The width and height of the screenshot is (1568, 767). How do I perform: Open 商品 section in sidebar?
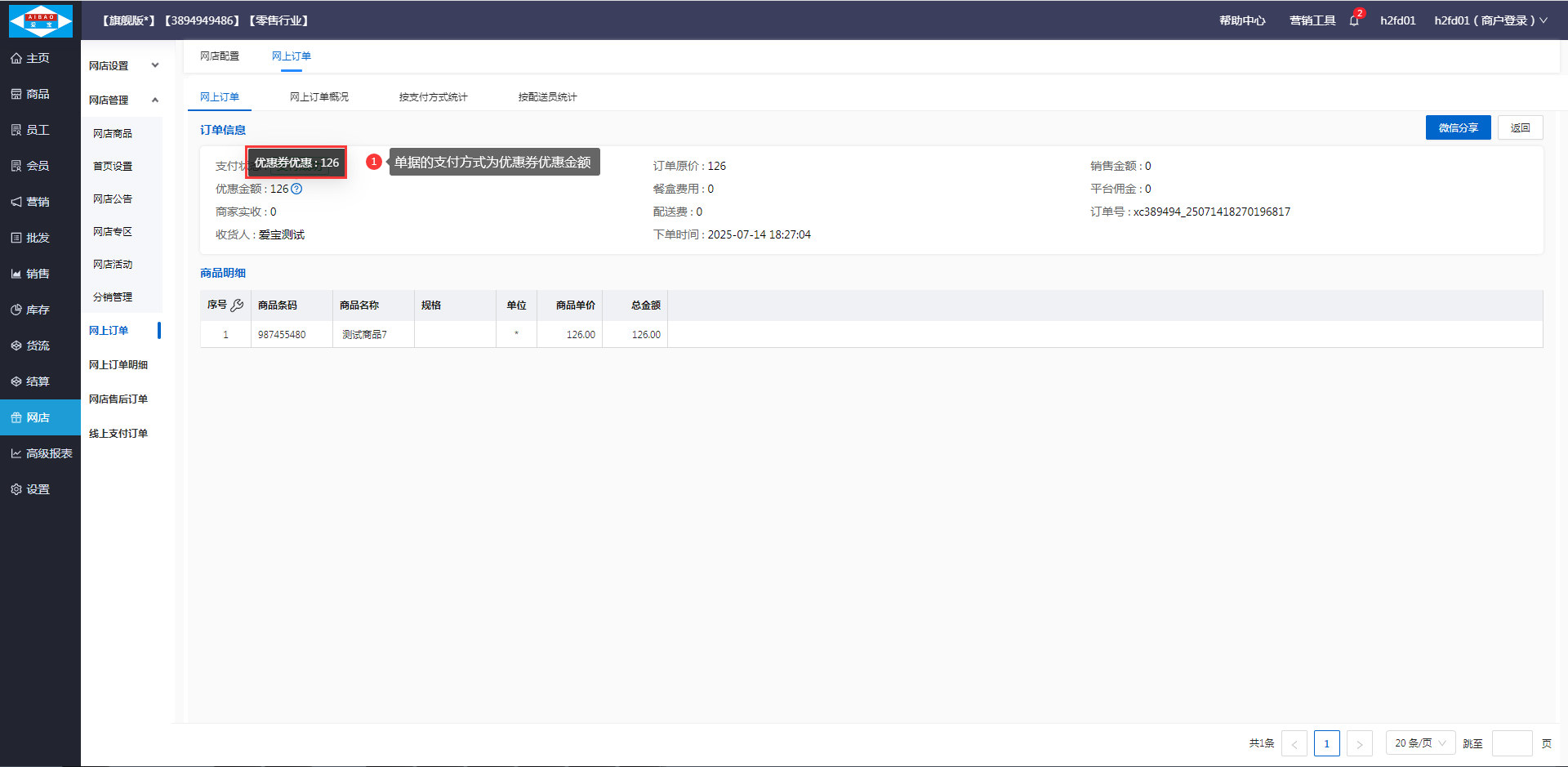38,94
